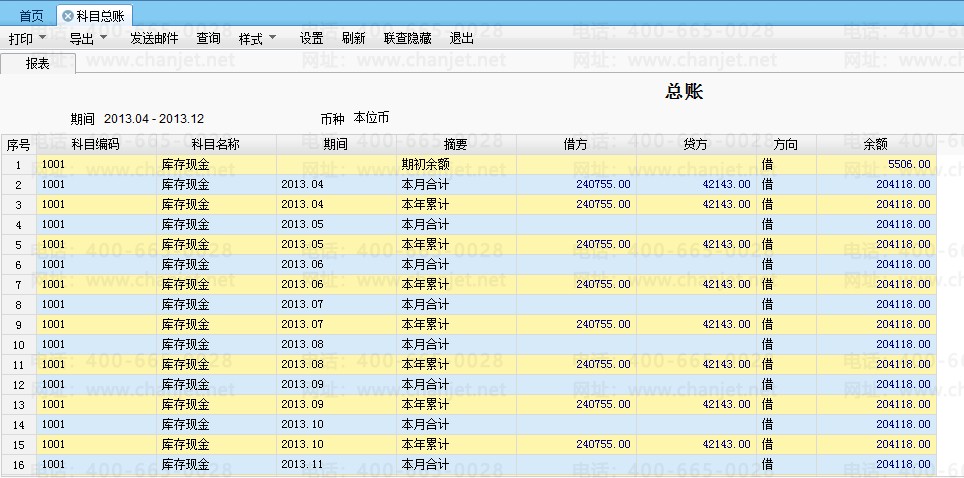
Task: Click the 本位币 currency value
Action: click(371, 118)
